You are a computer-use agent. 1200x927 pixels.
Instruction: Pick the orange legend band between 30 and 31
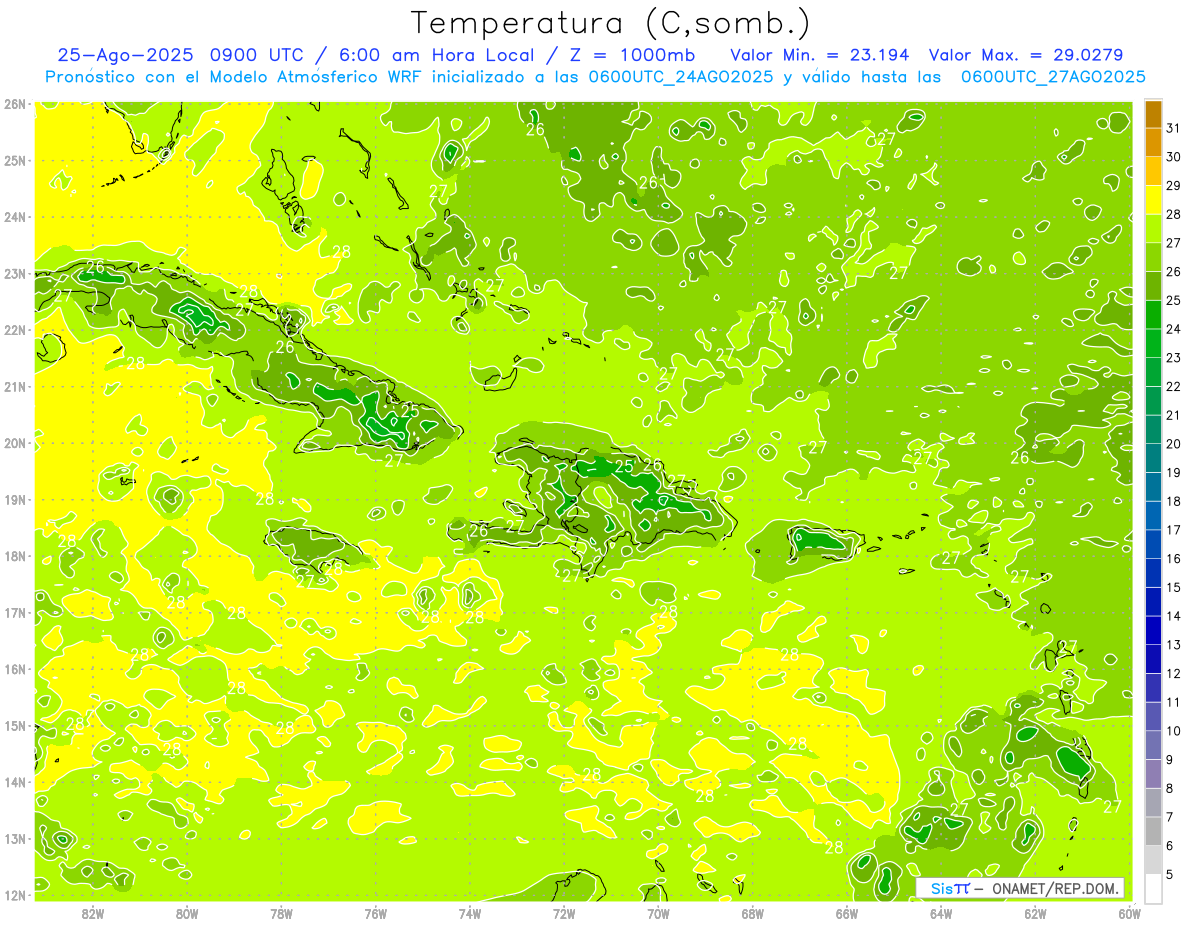[x=1153, y=142]
